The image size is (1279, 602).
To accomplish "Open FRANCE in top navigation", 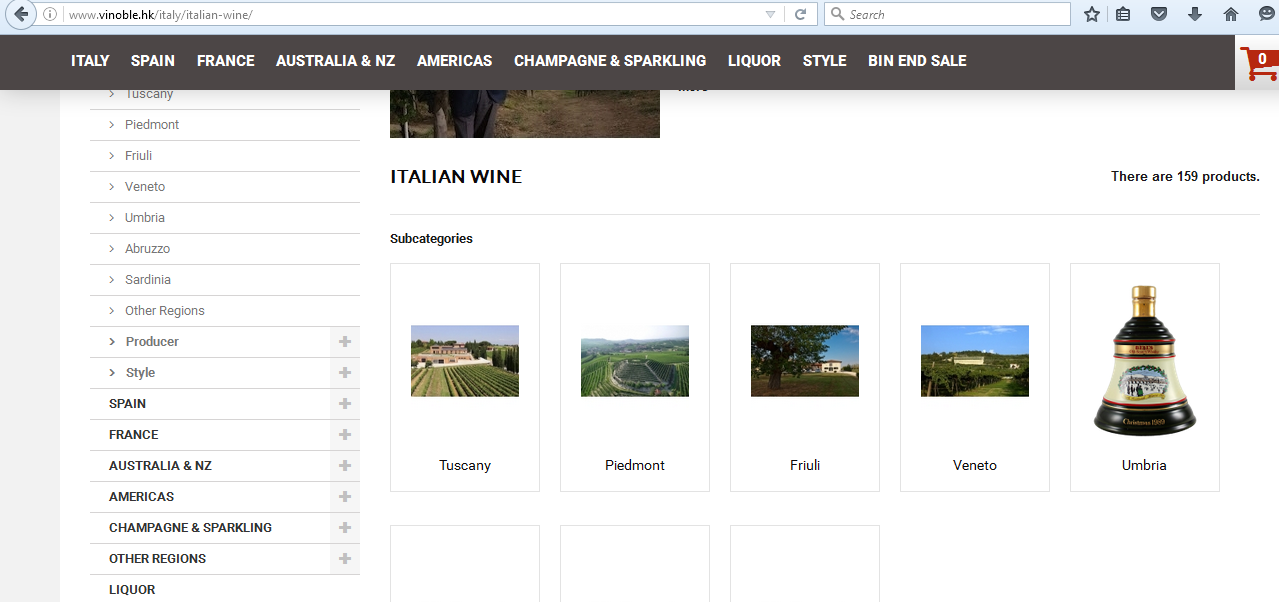I will (x=226, y=61).
